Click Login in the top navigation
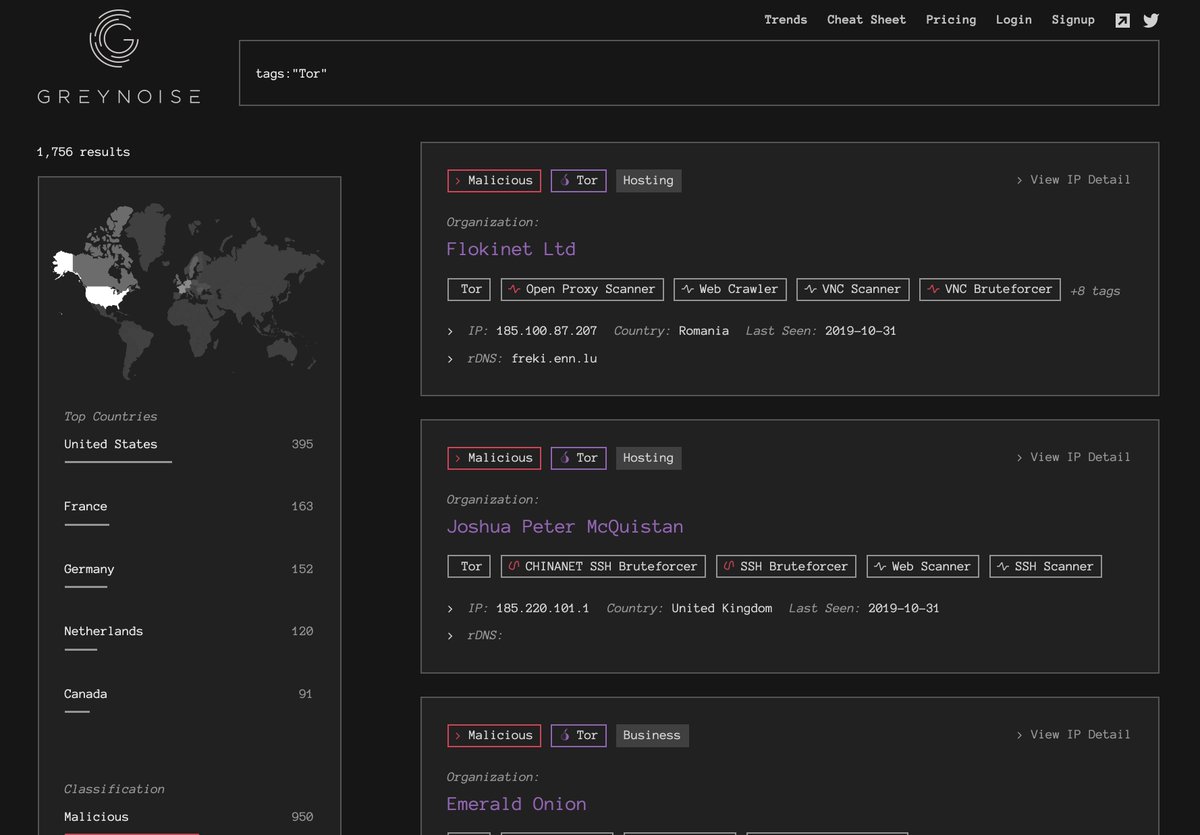The height and width of the screenshot is (835, 1200). point(1014,20)
